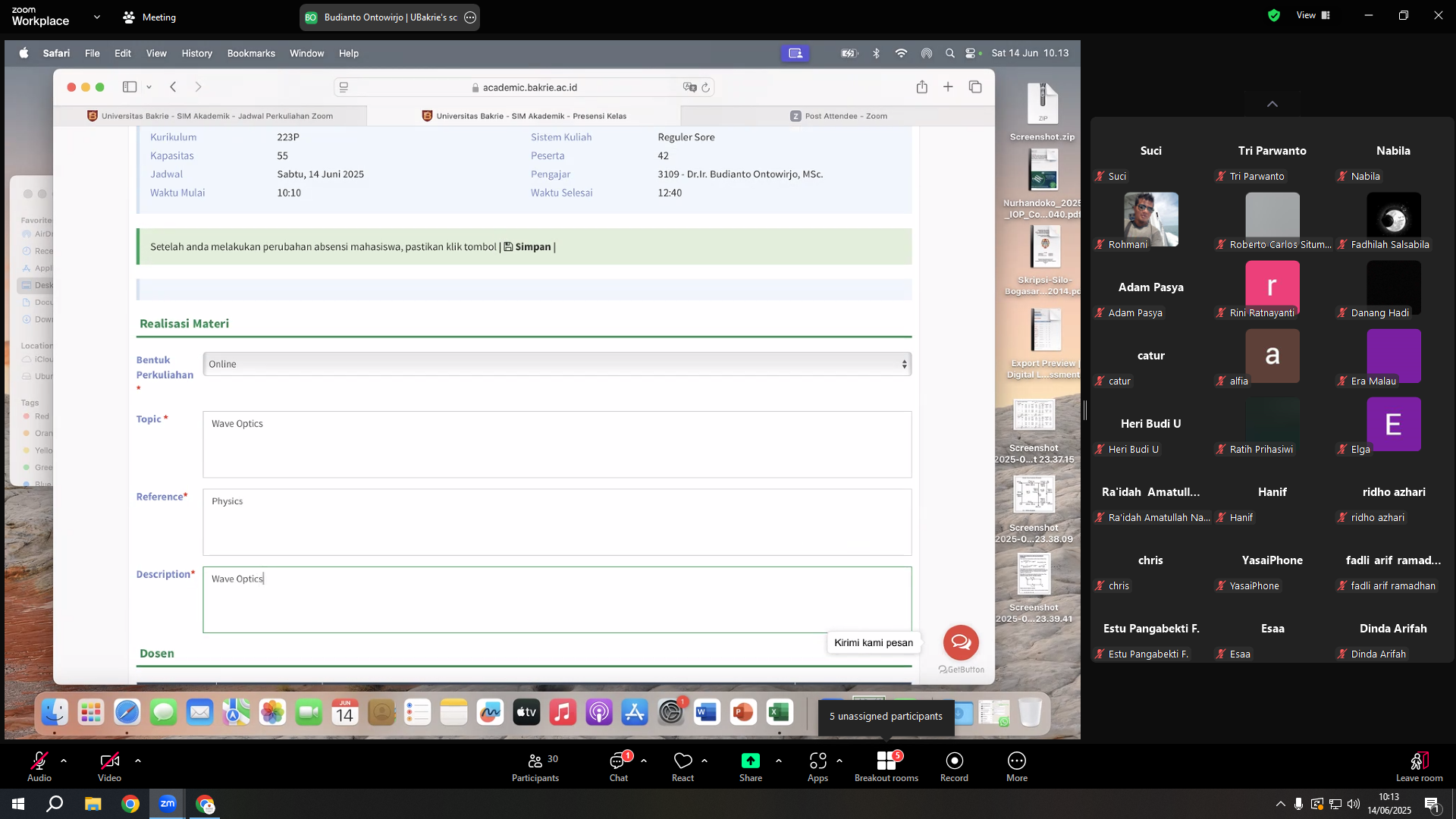Expand the Video options arrow
1456x819 pixels.
[x=138, y=760]
